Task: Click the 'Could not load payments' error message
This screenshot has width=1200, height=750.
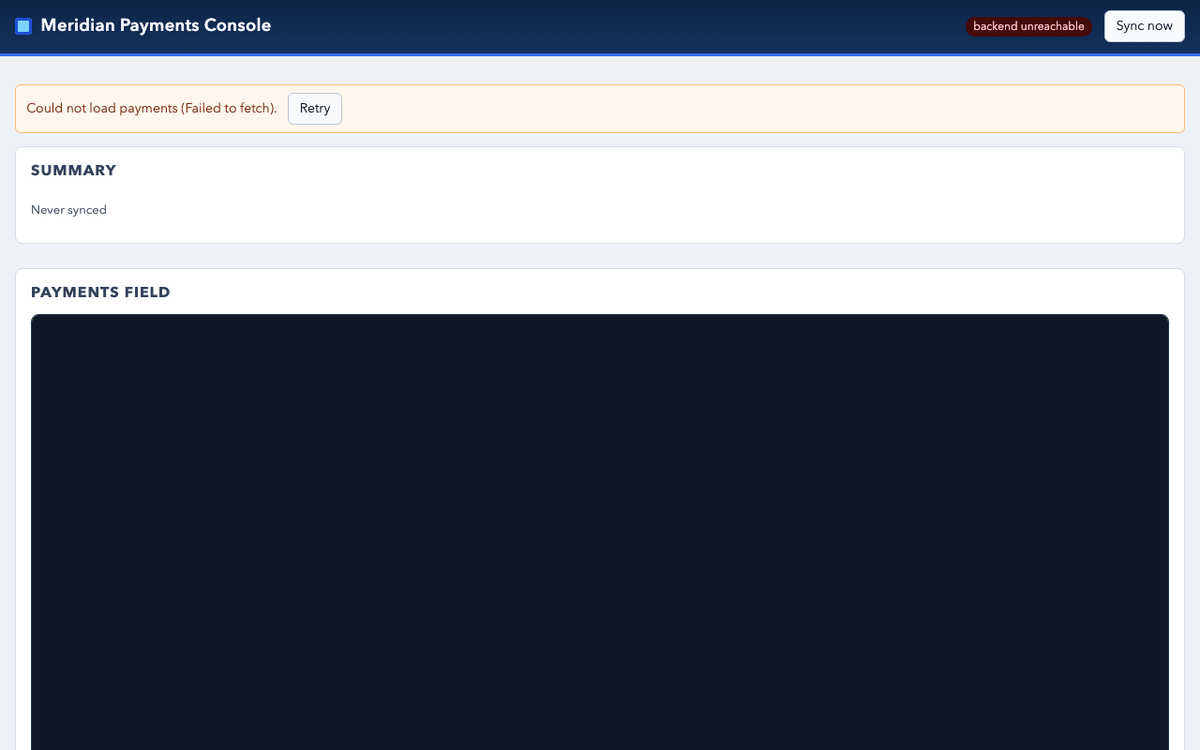Action: (x=152, y=109)
